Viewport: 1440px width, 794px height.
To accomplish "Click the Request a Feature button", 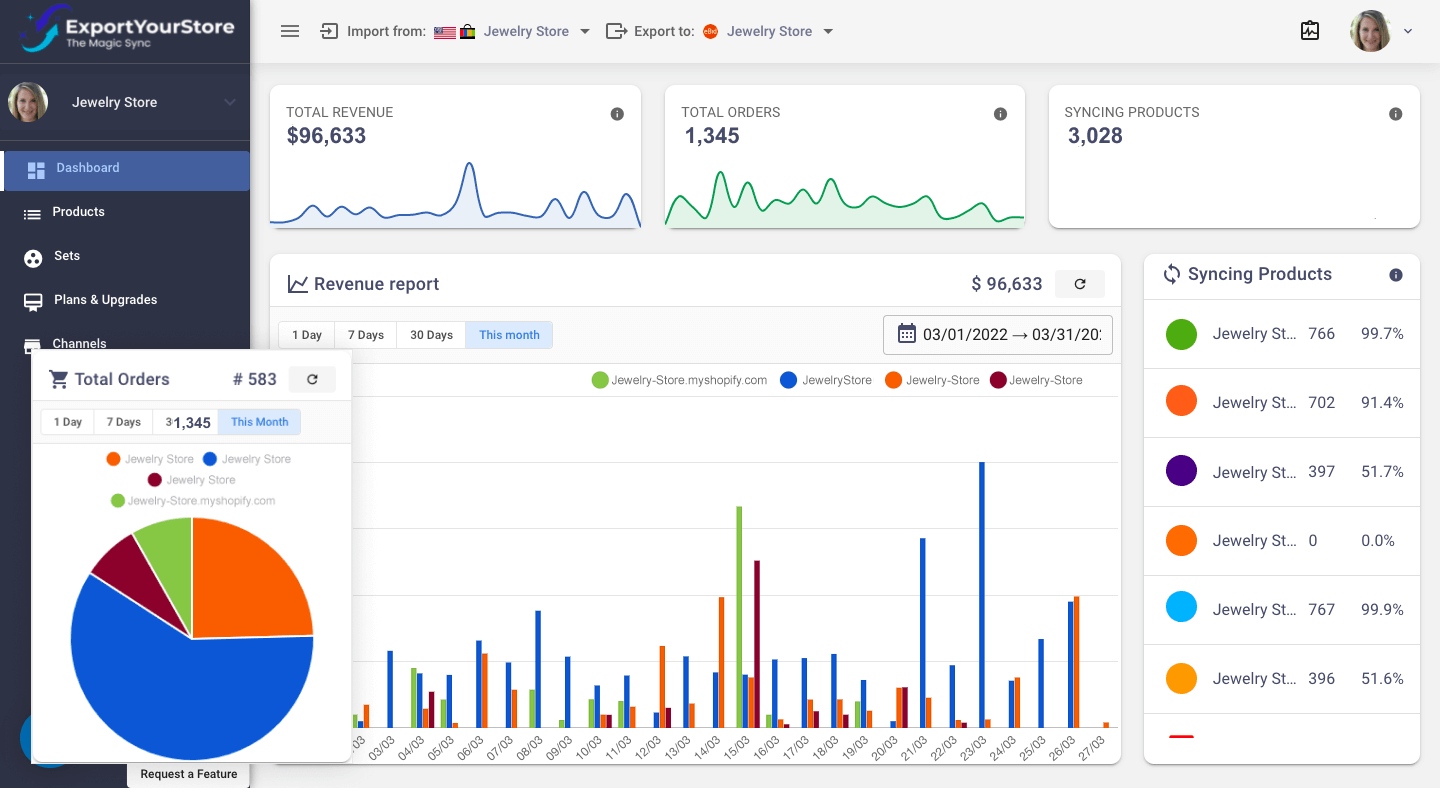I will coord(188,774).
